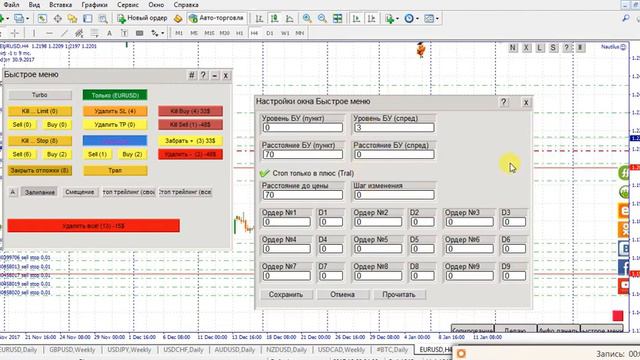640x360 pixels.
Task: Open the Strategy Tester toolbar icon
Action: [x=103, y=18]
